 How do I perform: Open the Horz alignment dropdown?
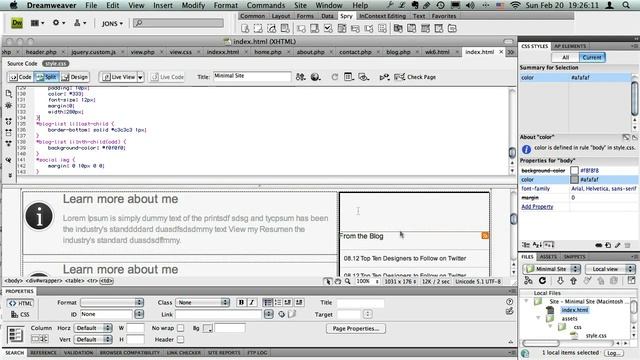point(93,328)
